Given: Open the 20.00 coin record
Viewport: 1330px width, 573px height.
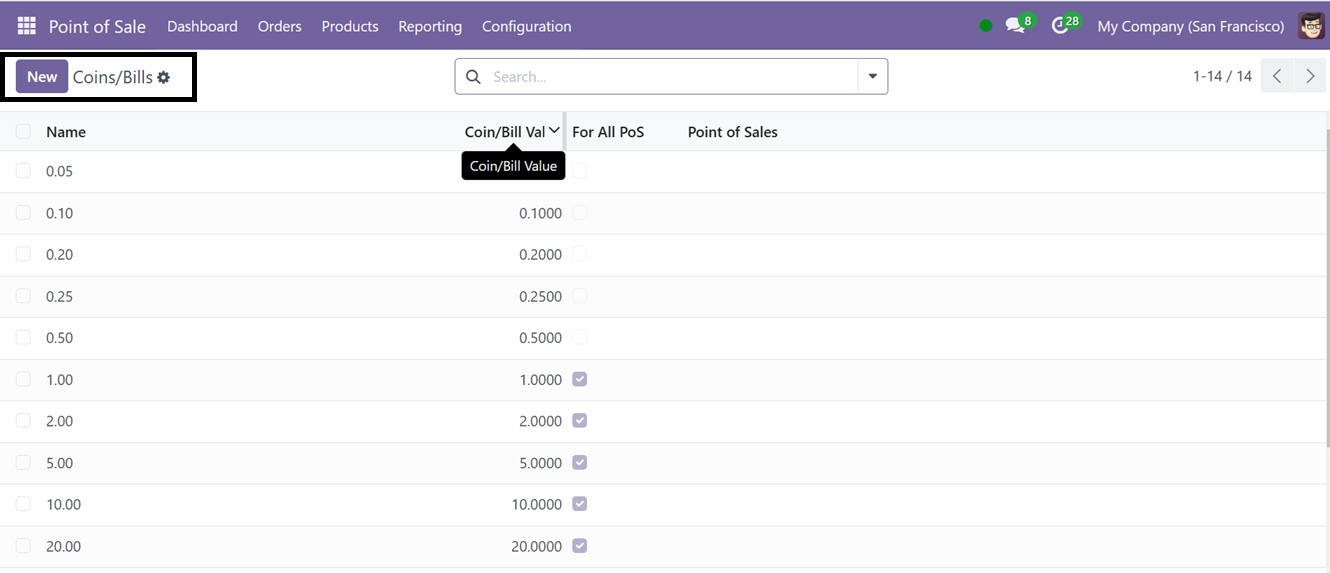Looking at the screenshot, I should pyautogui.click(x=64, y=546).
